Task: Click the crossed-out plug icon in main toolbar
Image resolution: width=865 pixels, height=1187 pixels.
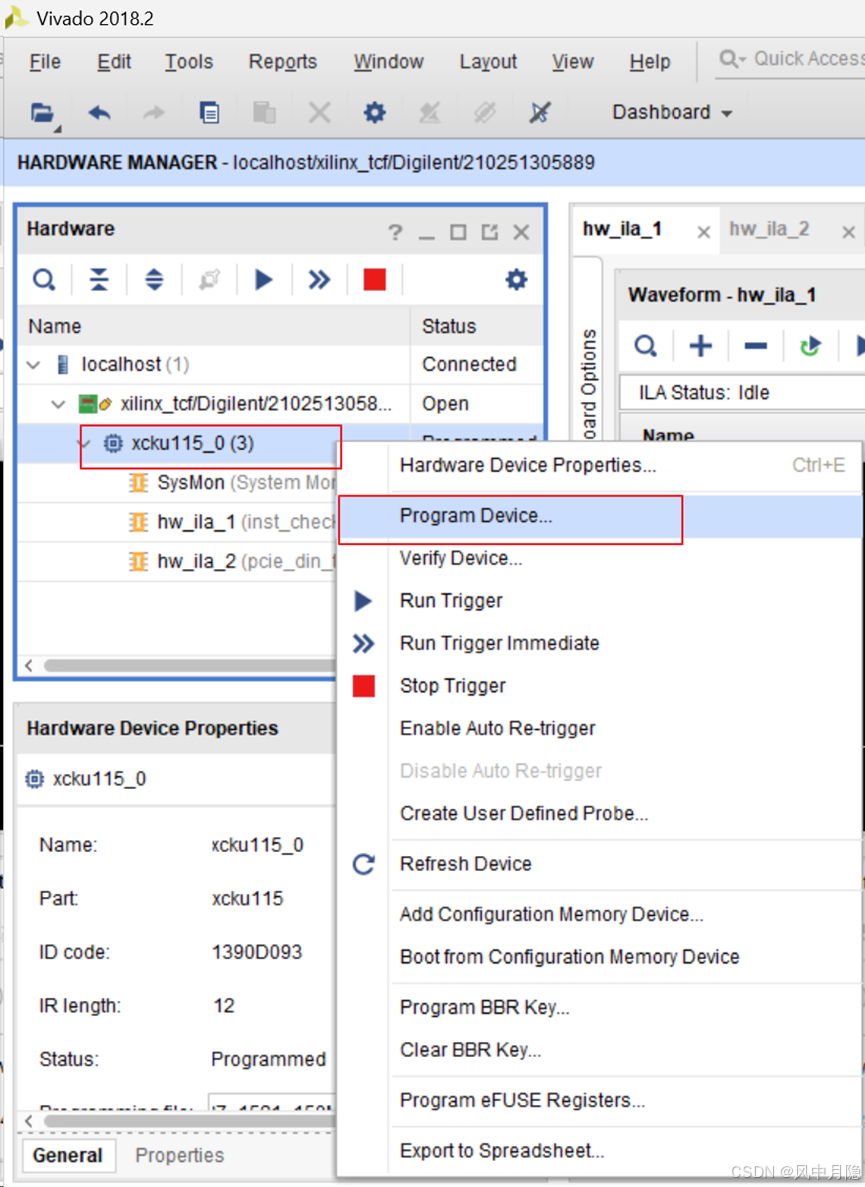Action: pyautogui.click(x=540, y=113)
